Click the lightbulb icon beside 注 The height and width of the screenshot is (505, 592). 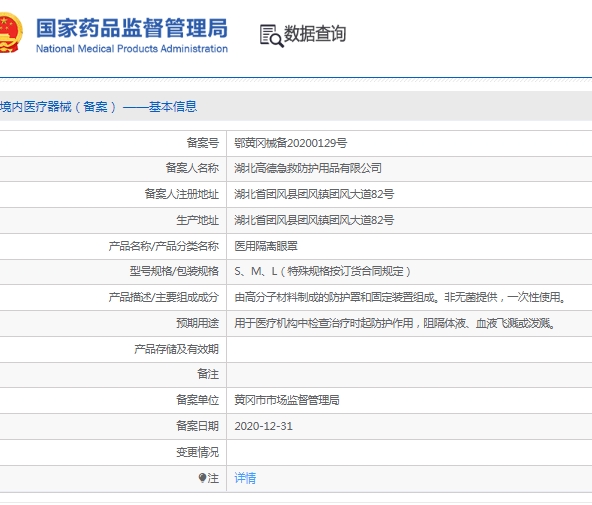click(x=202, y=478)
